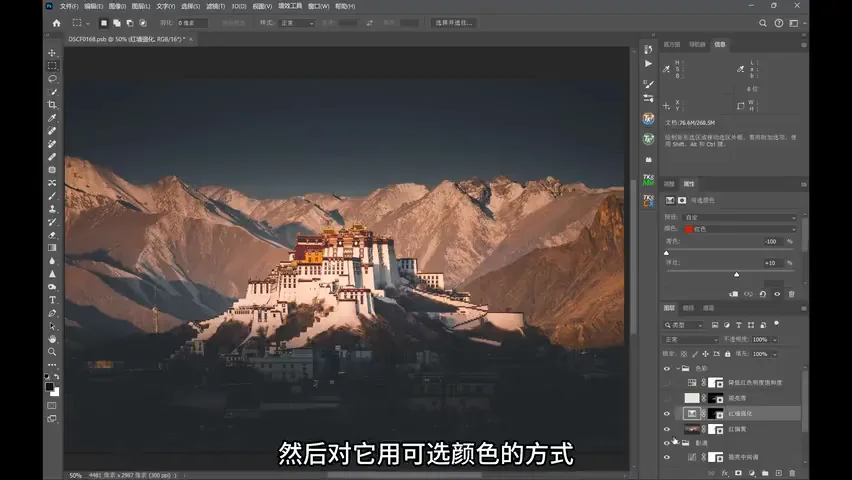Select the Horizontal Type tool

[52, 300]
